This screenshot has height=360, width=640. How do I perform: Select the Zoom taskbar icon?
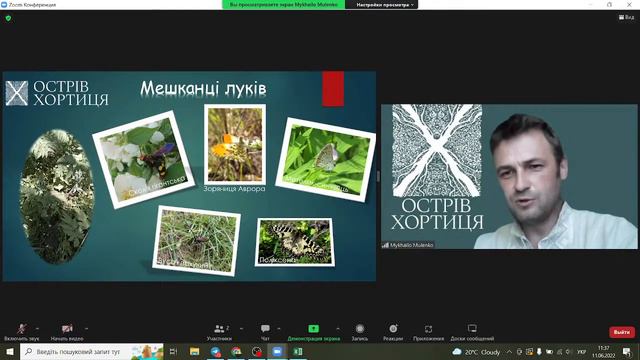[277, 351]
